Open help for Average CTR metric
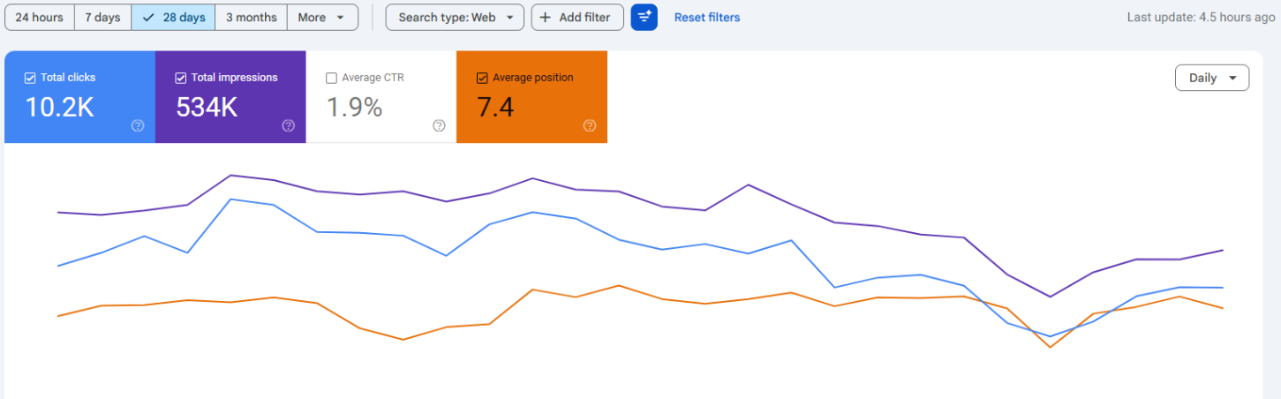 pos(439,126)
